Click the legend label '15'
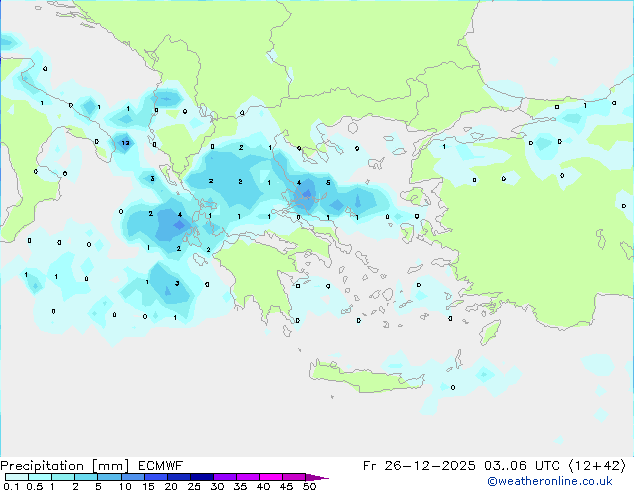 tap(148, 486)
